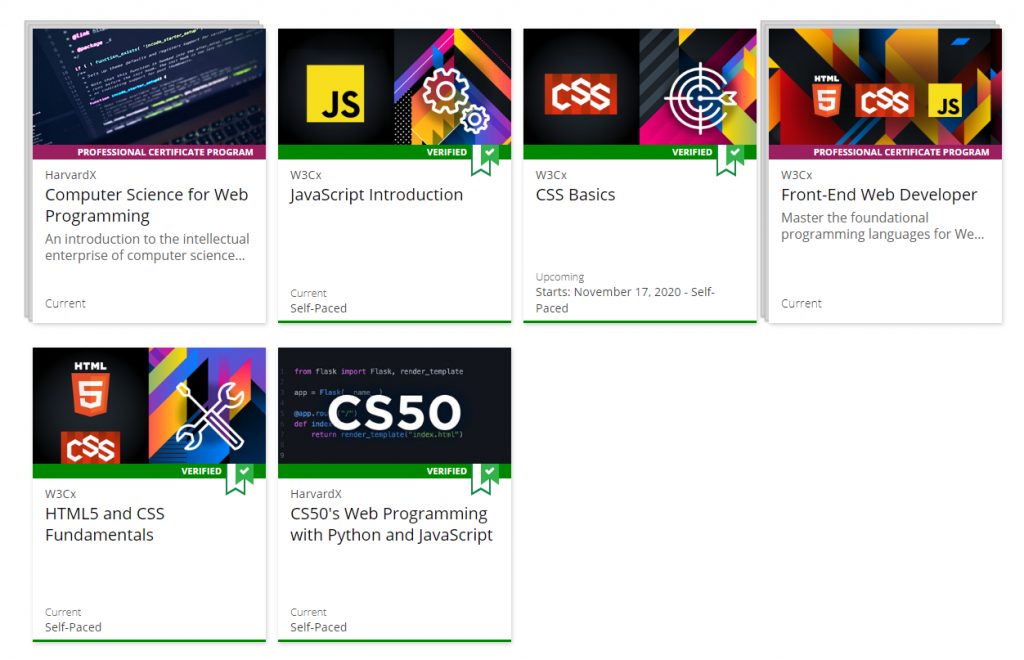Click Current status on JavaScript Introduction card
Screen dimensions: 1024x660
(308, 293)
